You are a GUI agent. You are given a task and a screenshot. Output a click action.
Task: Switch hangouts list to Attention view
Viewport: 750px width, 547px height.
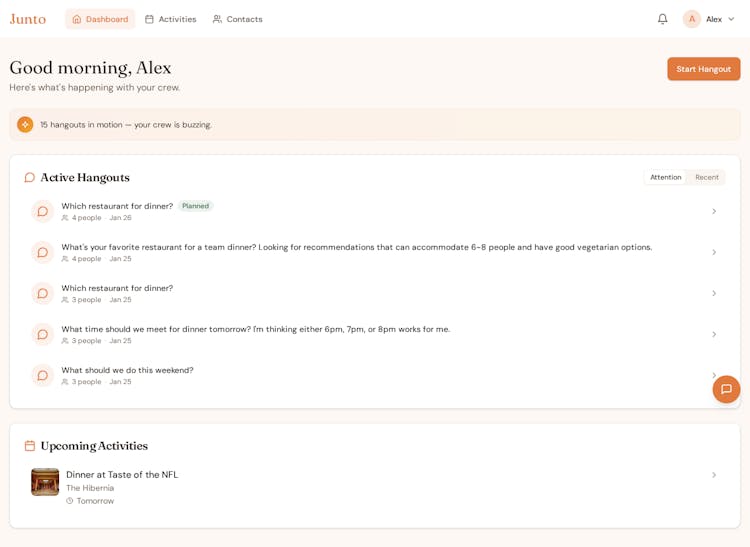pos(665,177)
